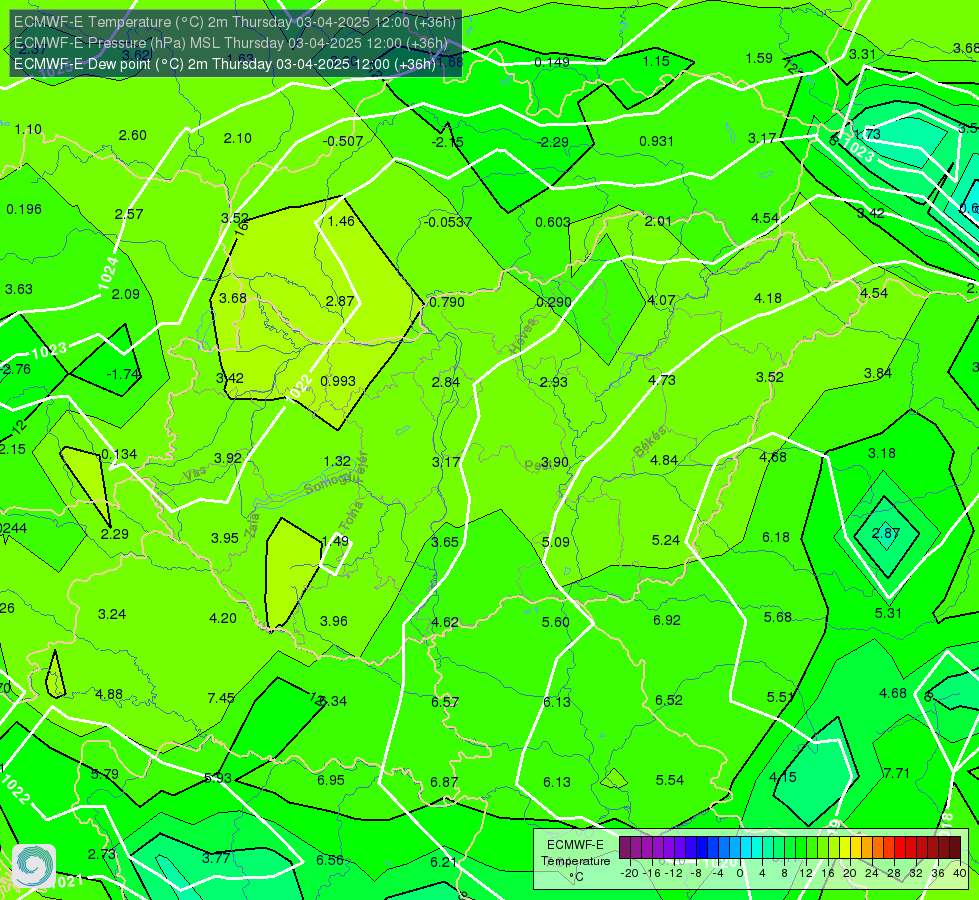The height and width of the screenshot is (900, 979).
Task: Click the dew point value 1.46
Action: pos(341,221)
